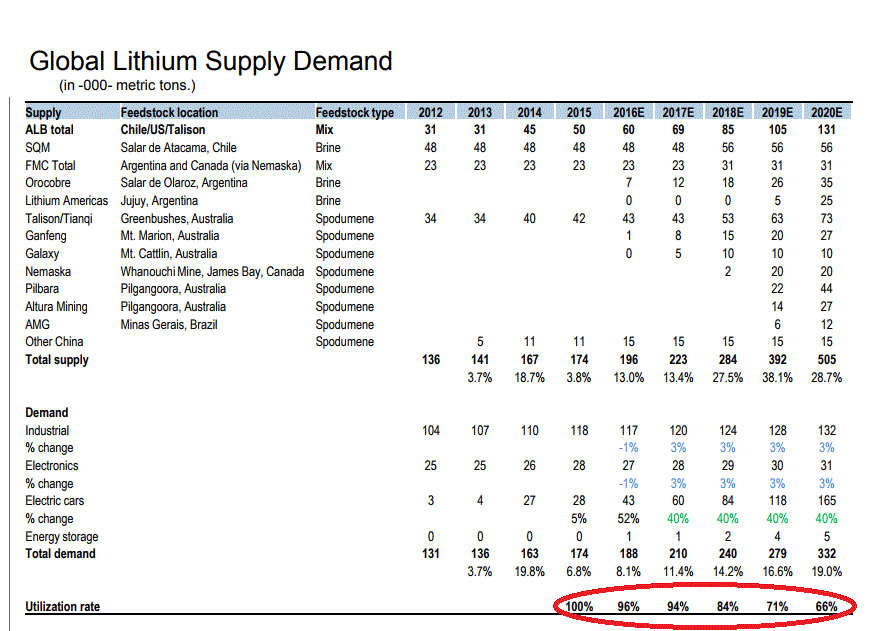Click the 'Global Lithium Supply Demand' title
Image resolution: width=878 pixels, height=631 pixels.
pos(211,61)
